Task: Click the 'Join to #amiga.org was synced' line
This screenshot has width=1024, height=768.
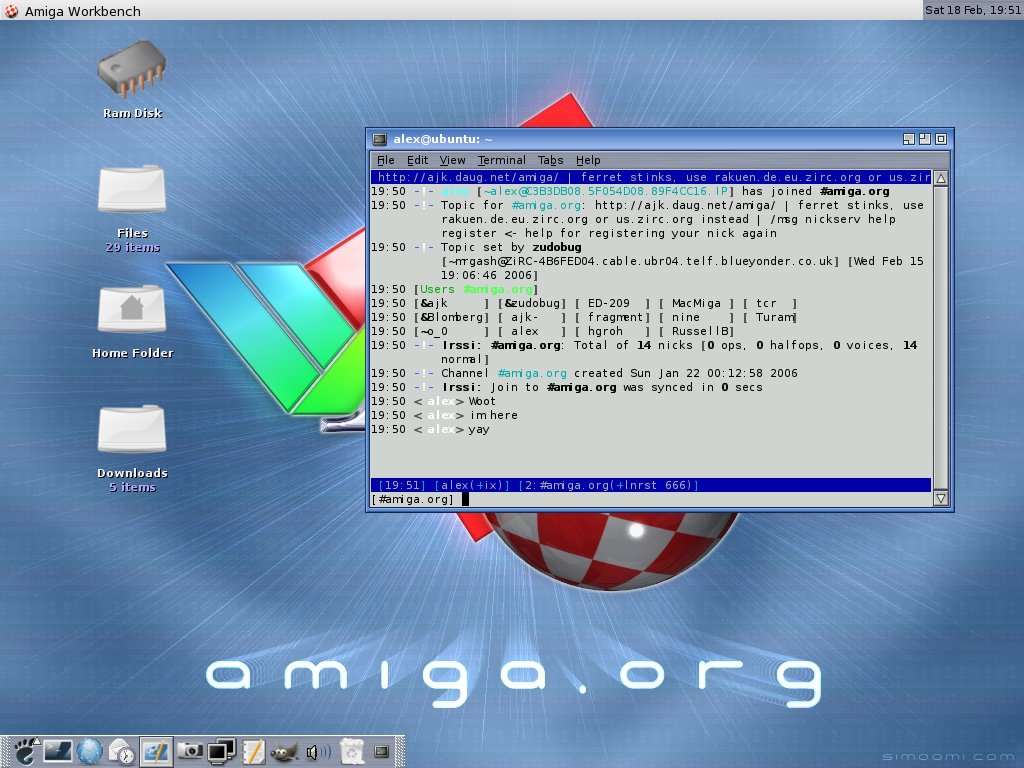Action: point(602,387)
